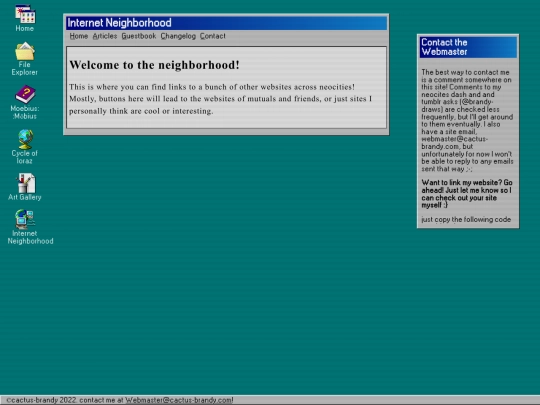Open the Articles menu item

pos(105,36)
